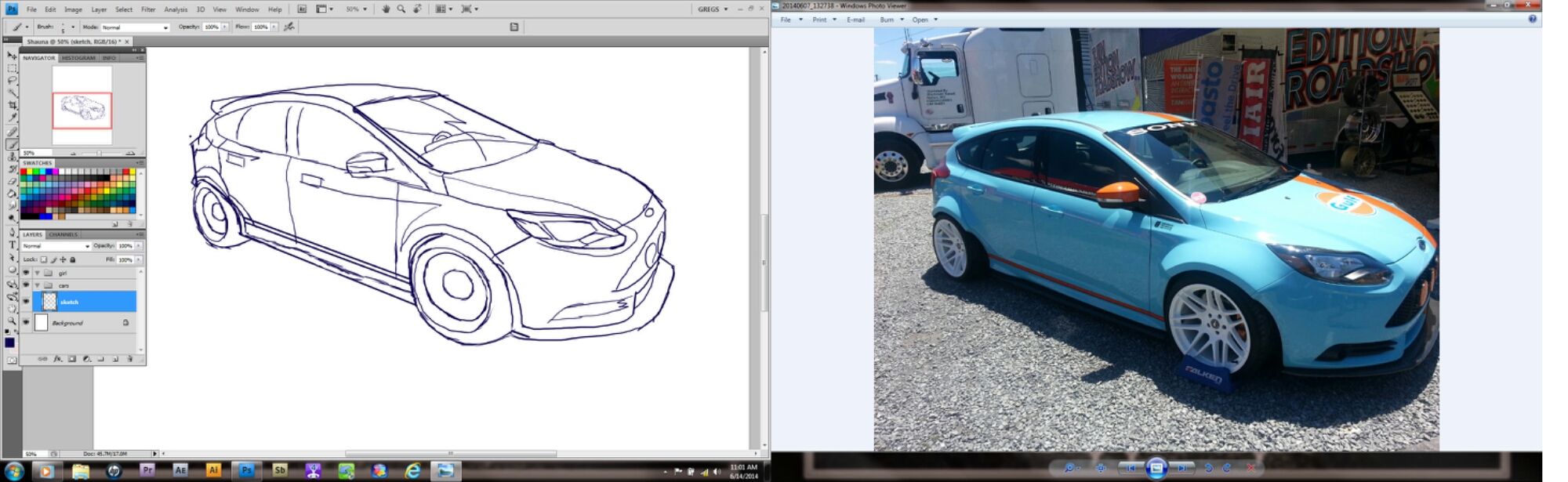Viewport: 1568px width, 482px height.
Task: Select the Type tool
Action: pos(12,245)
